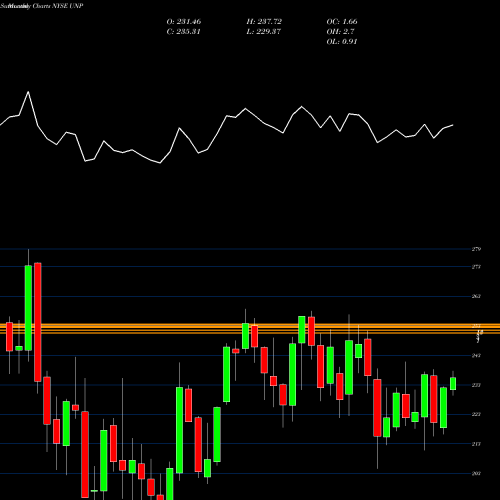Click the open price value O: 231.46
The height and width of the screenshot is (500, 500).
(184, 22)
